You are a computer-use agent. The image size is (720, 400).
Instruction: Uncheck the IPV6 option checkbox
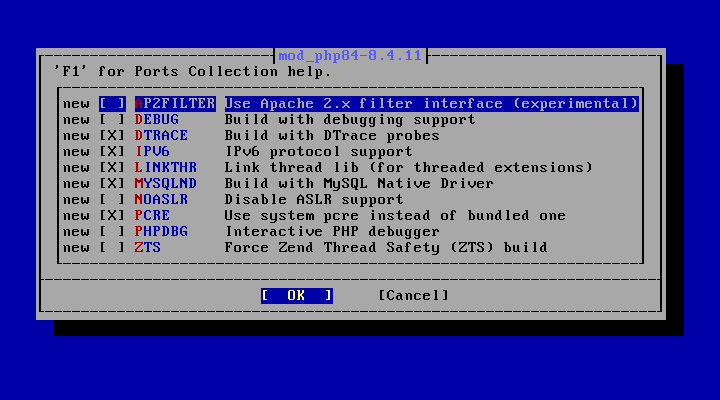(112, 152)
